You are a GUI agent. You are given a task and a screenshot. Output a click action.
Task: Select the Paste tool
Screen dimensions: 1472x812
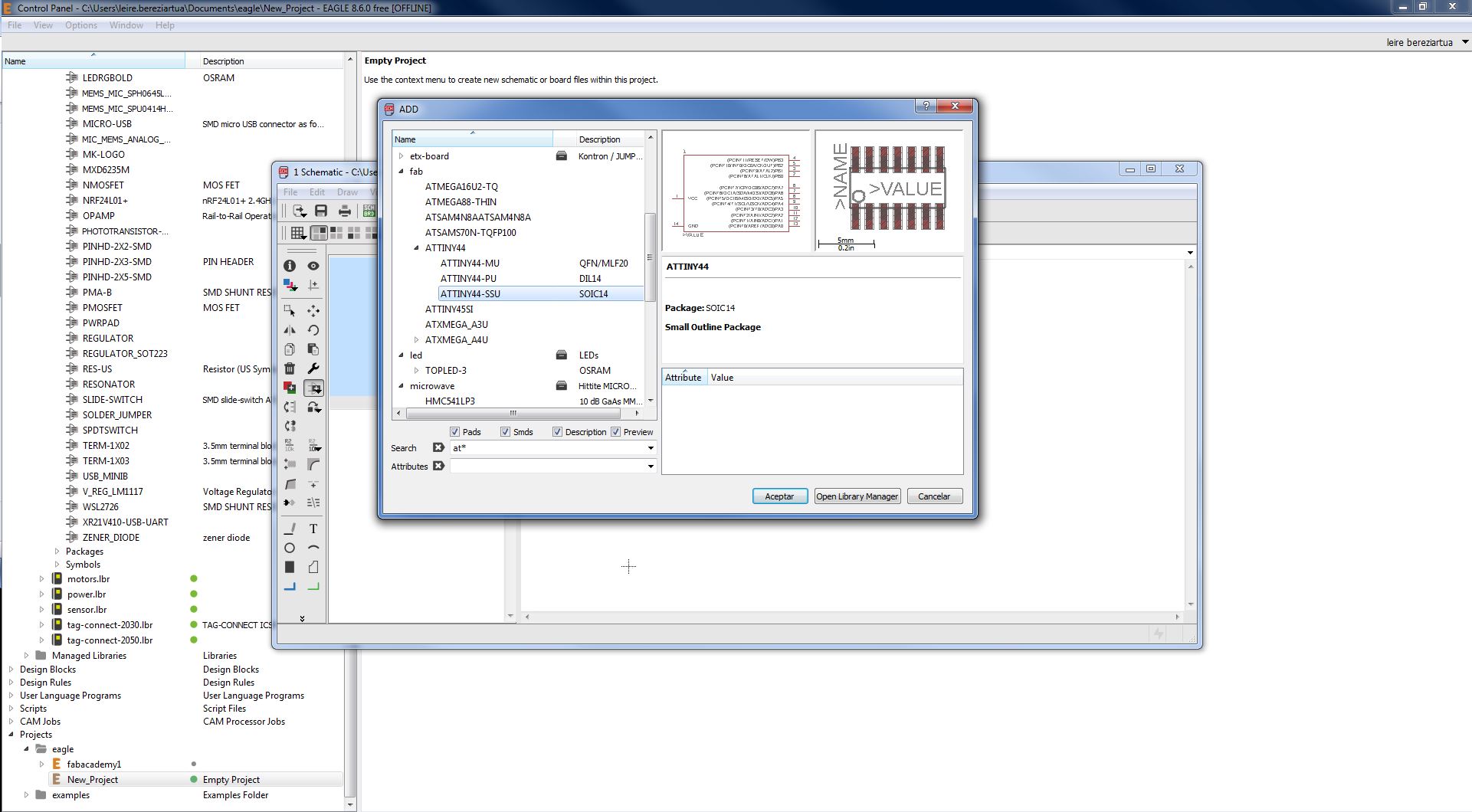pos(313,349)
